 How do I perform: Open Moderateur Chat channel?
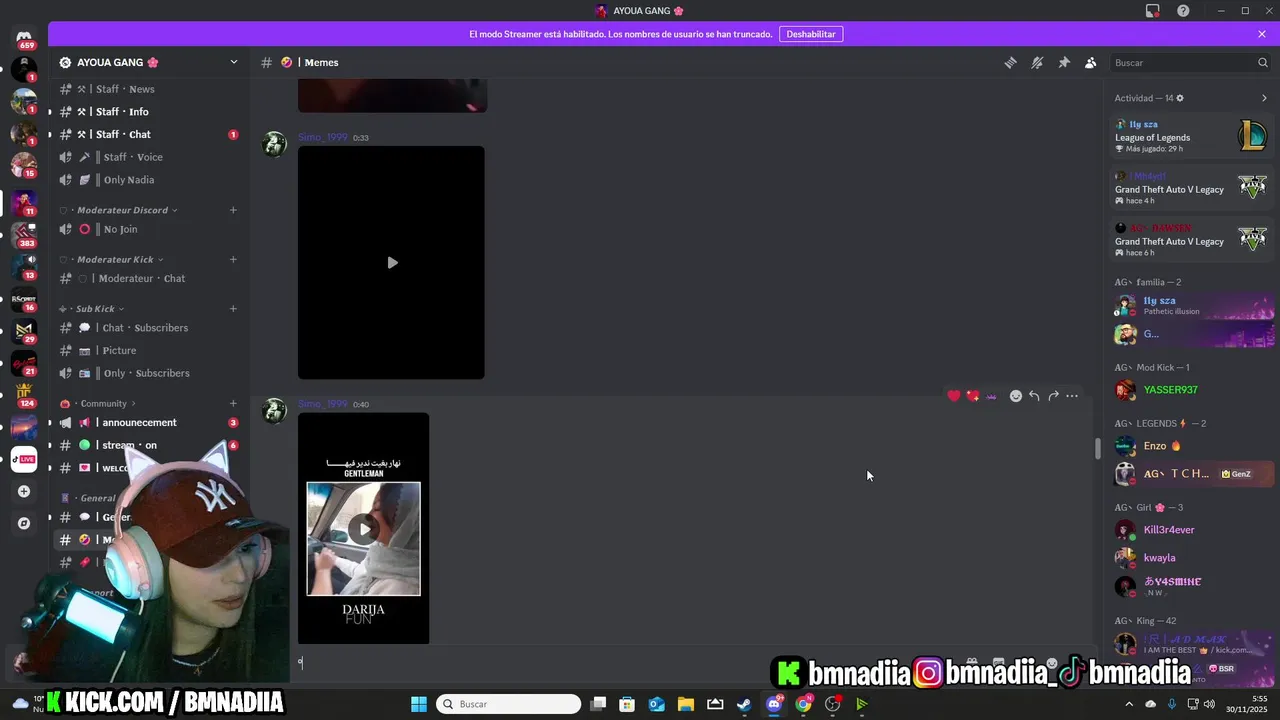coord(148,278)
